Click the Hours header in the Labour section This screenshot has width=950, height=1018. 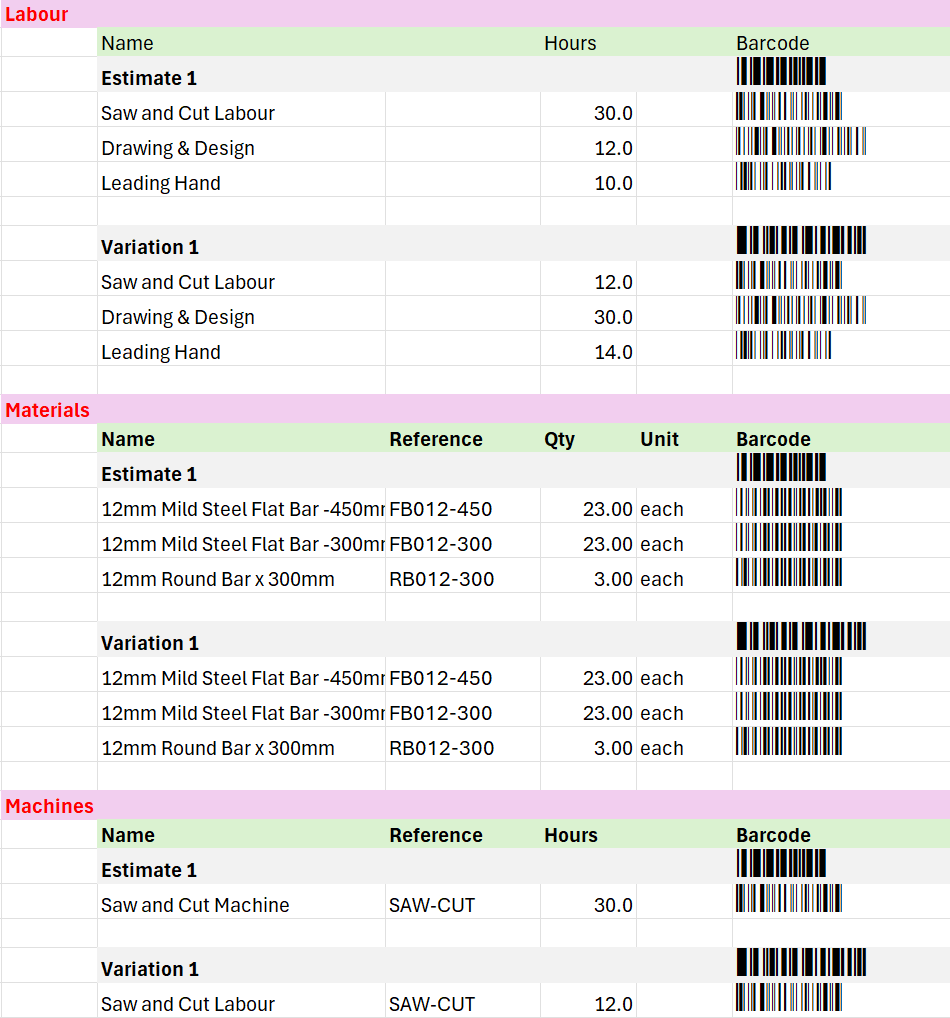coord(570,43)
